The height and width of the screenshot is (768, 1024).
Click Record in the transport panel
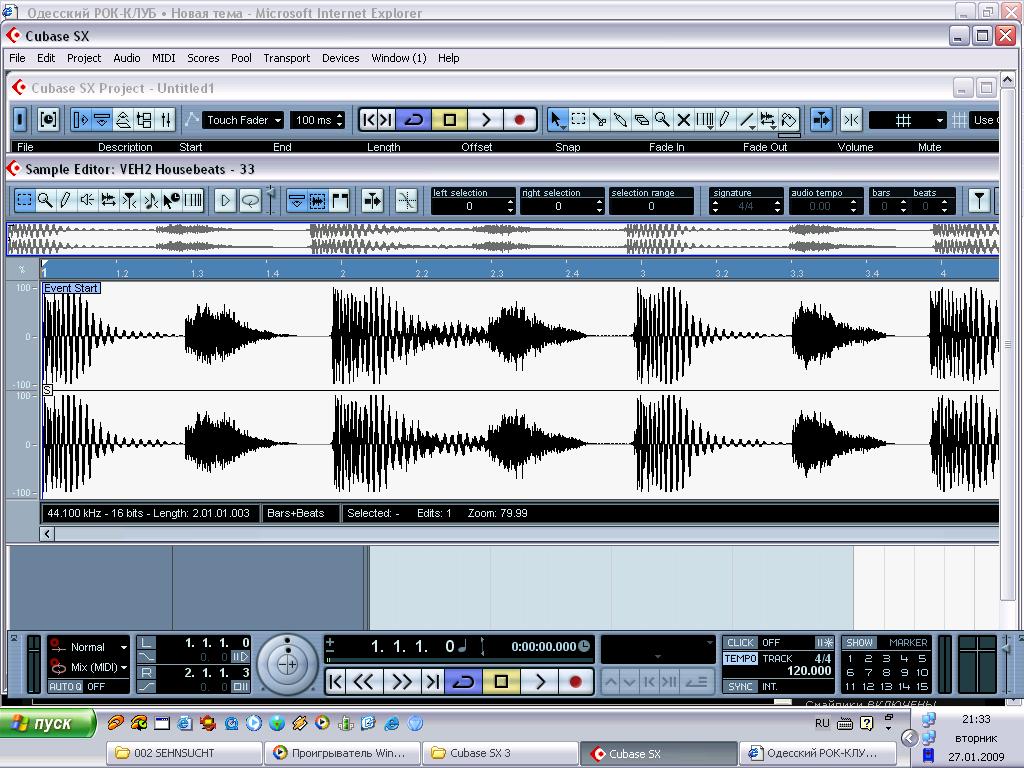575,681
